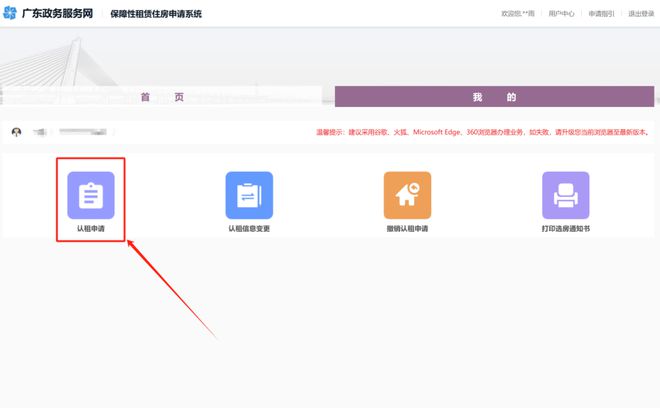Open 用户中心 in the top bar

pyautogui.click(x=561, y=13)
